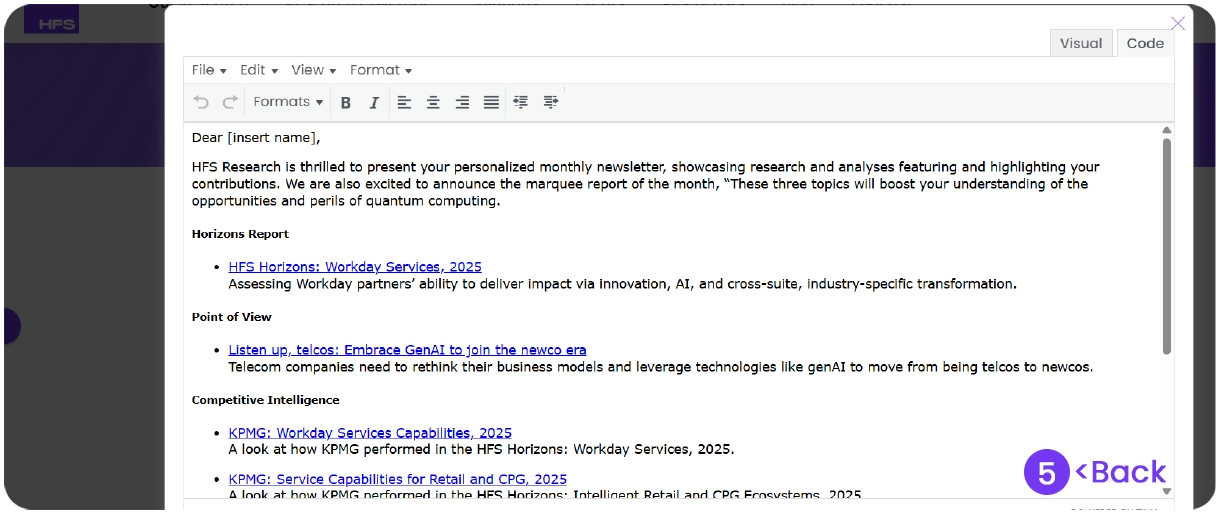Open the File menu
The image size is (1220, 513).
click(x=209, y=70)
